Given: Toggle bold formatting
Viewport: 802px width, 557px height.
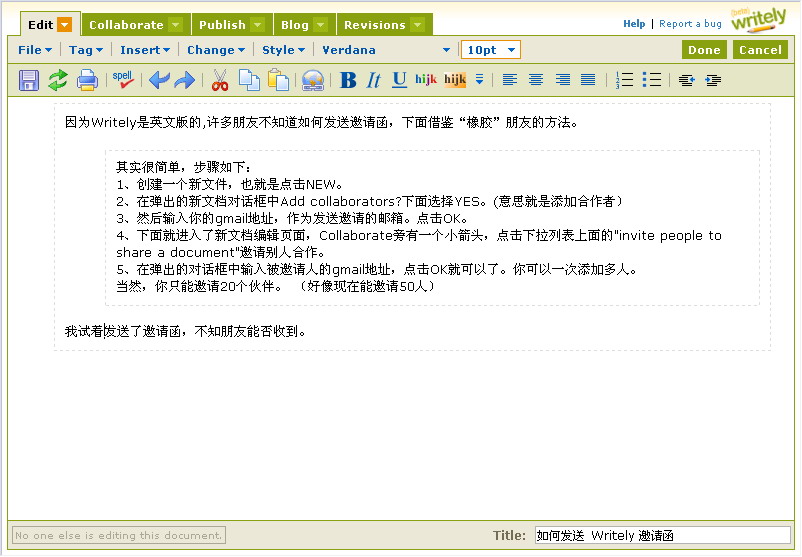Looking at the screenshot, I should (x=348, y=80).
